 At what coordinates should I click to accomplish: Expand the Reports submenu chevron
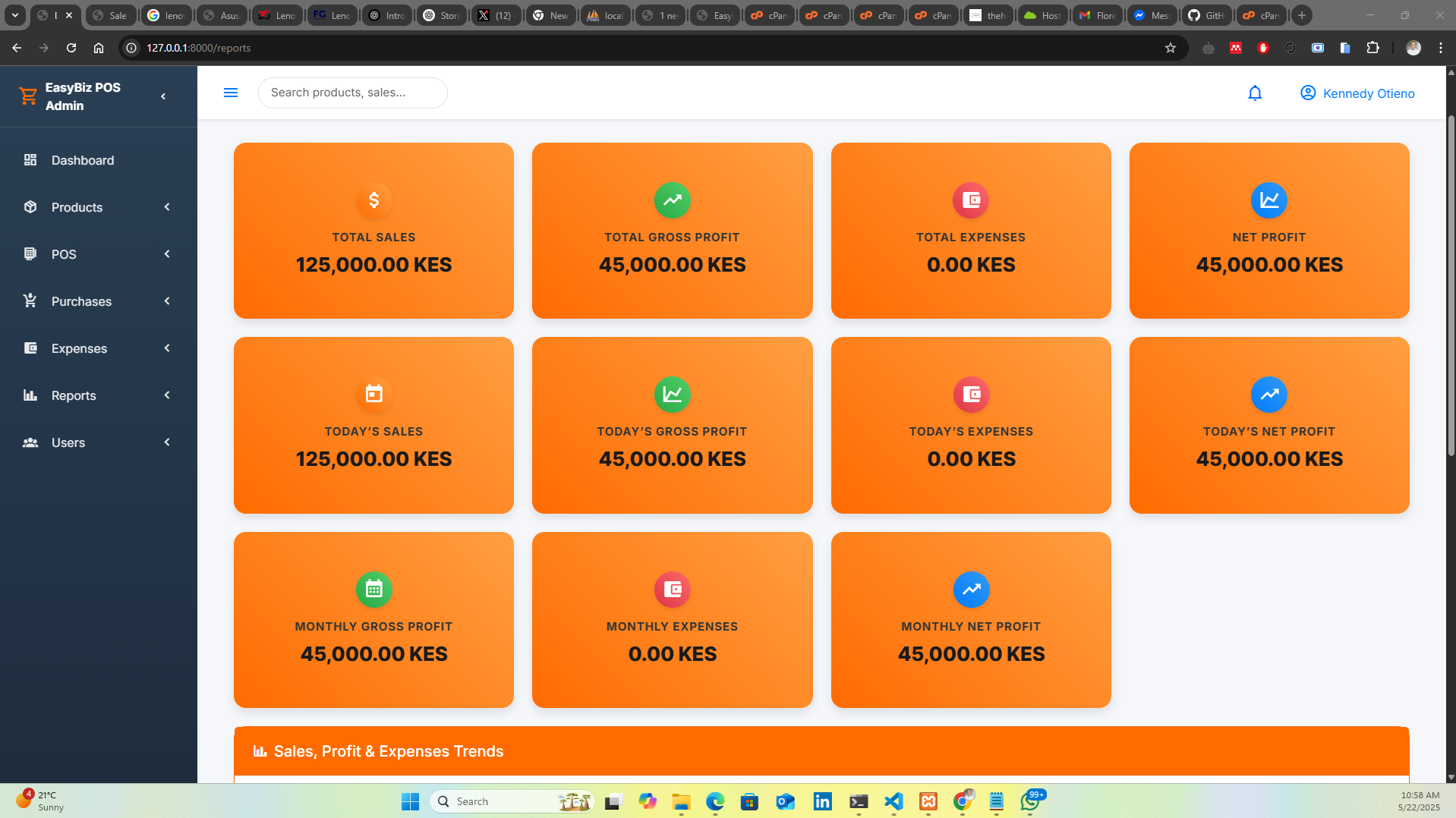click(167, 395)
